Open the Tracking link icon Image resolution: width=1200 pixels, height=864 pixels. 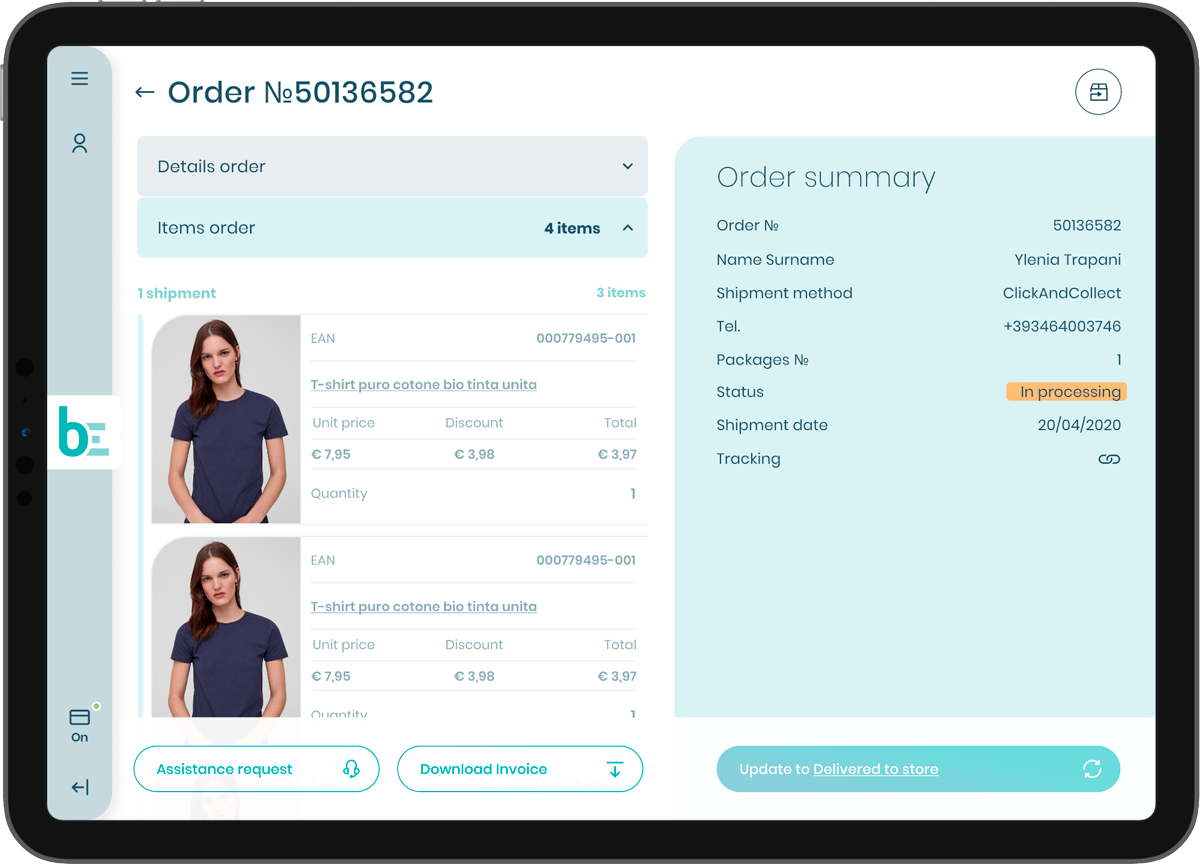1109,459
